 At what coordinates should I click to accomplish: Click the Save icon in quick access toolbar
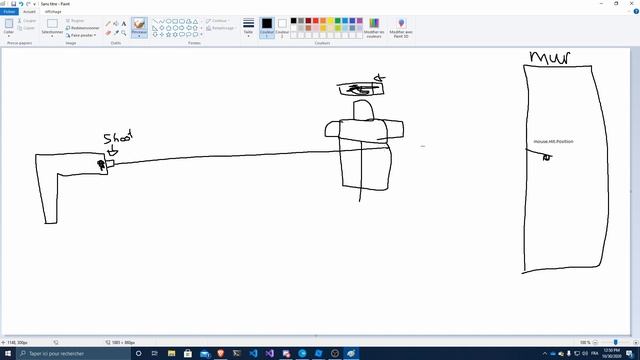point(13,4)
